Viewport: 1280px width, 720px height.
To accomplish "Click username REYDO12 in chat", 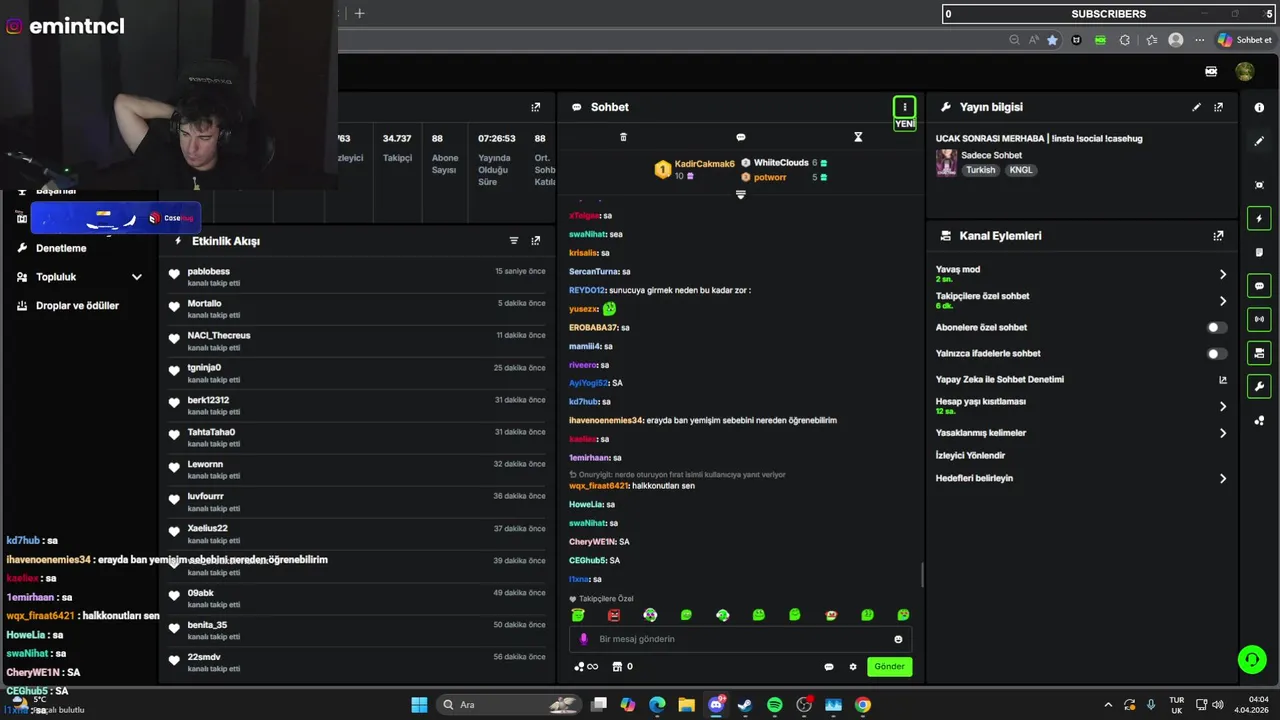I will (587, 290).
